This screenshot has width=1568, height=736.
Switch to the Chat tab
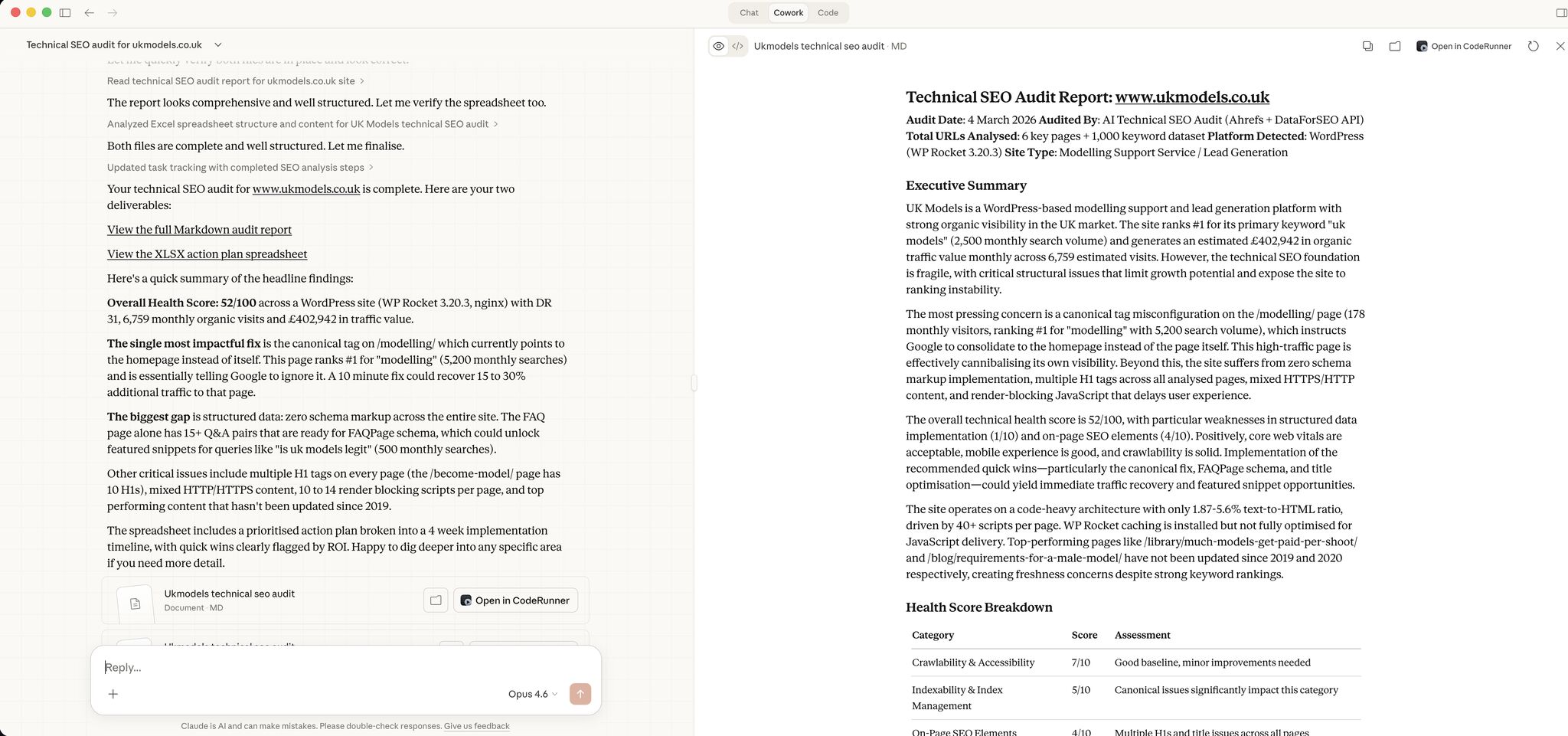tap(749, 13)
